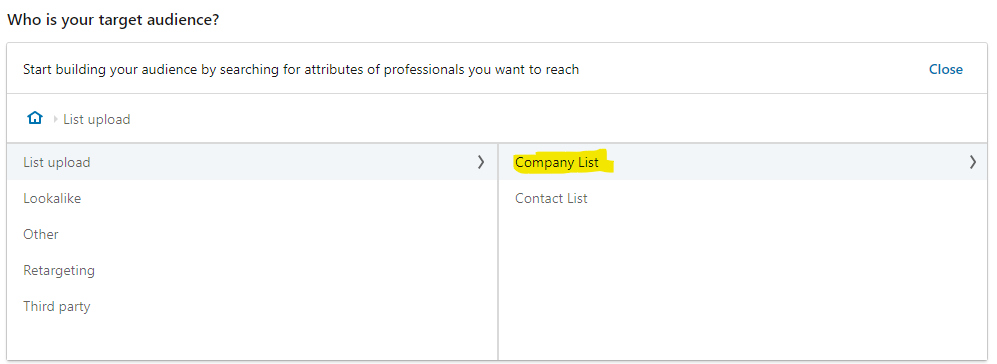This screenshot has height=364, width=997.
Task: Click the home icon in the breadcrumb
Action: tap(35, 118)
